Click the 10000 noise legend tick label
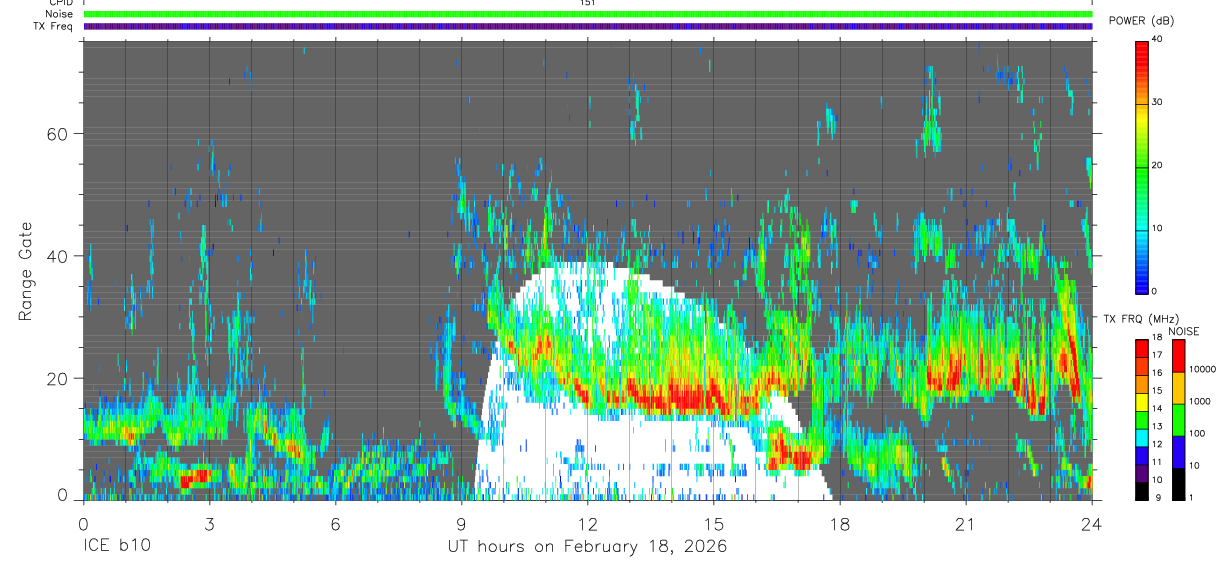This screenshot has height=567, width=1228. tap(1202, 369)
